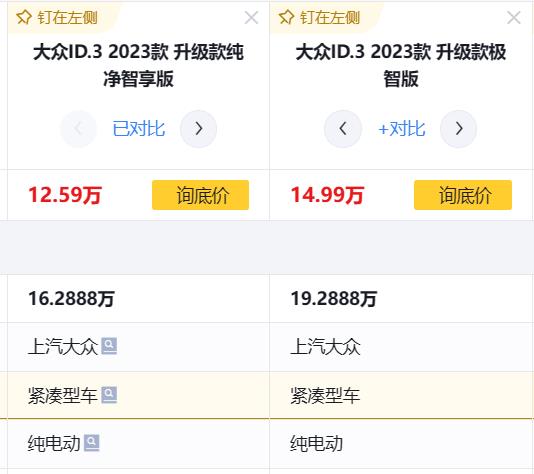Open the 大众ID.3 2023款 升级款纯净智享版 title
The width and height of the screenshot is (534, 474).
point(139,65)
